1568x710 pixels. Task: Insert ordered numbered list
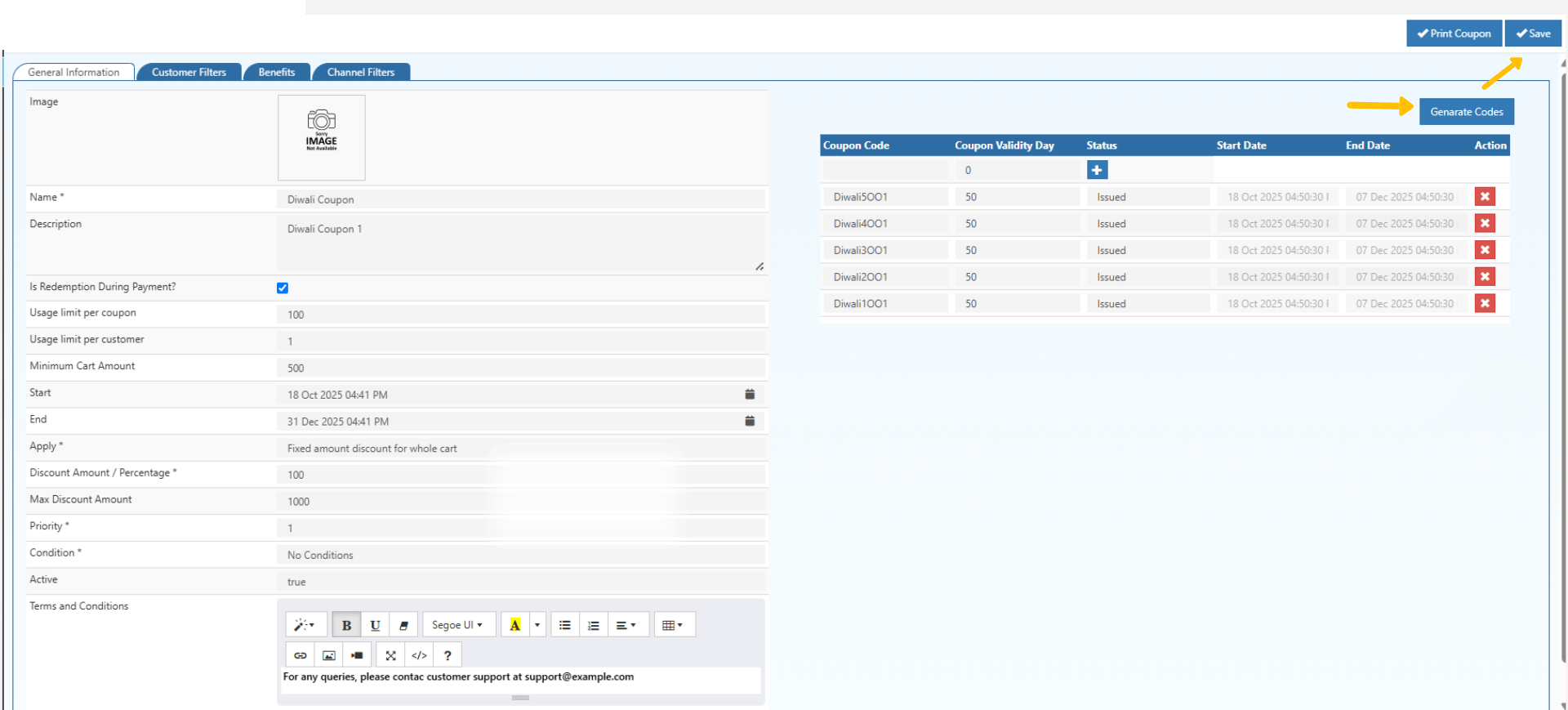[x=594, y=625]
